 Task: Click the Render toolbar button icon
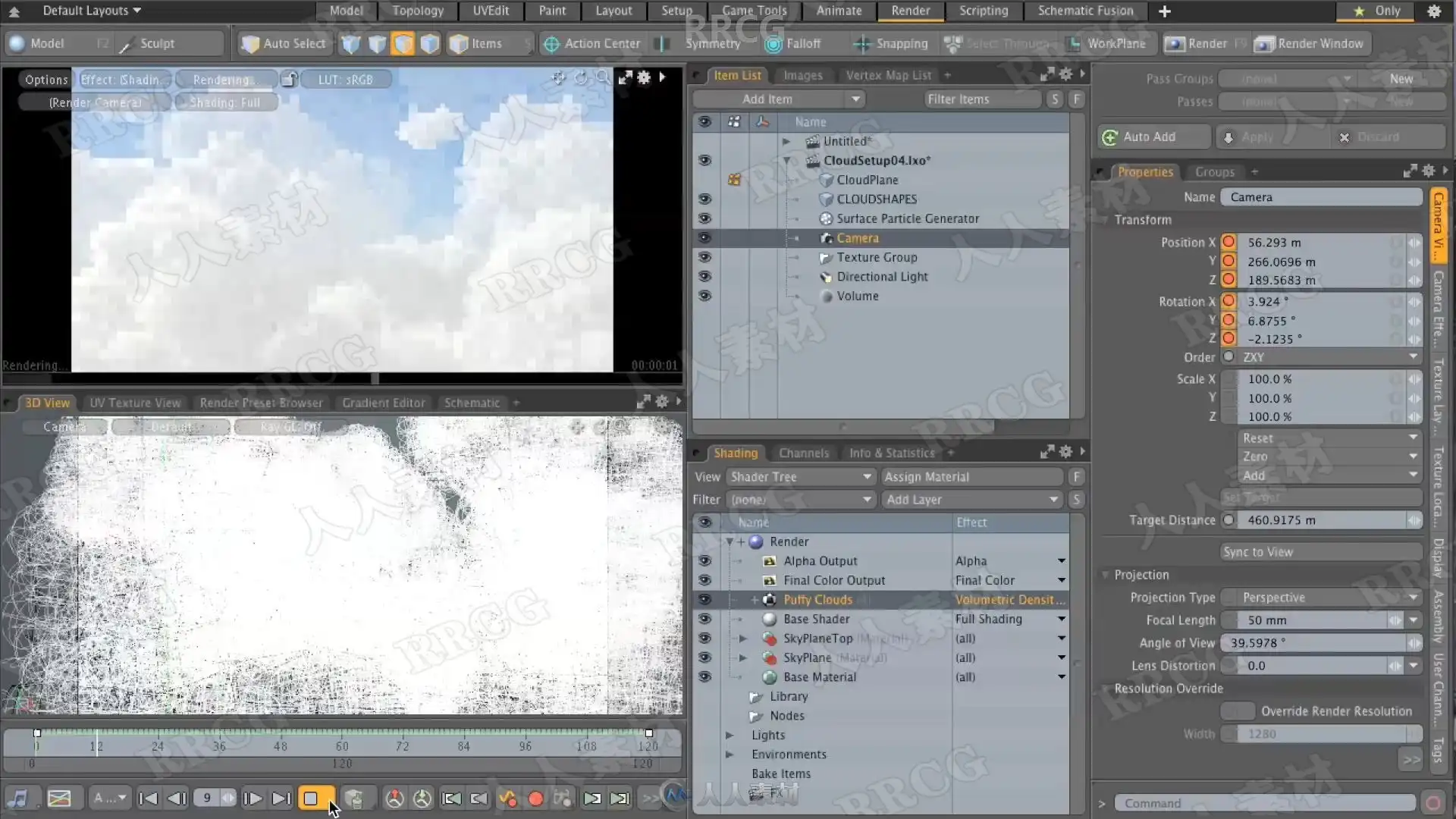tap(1175, 44)
